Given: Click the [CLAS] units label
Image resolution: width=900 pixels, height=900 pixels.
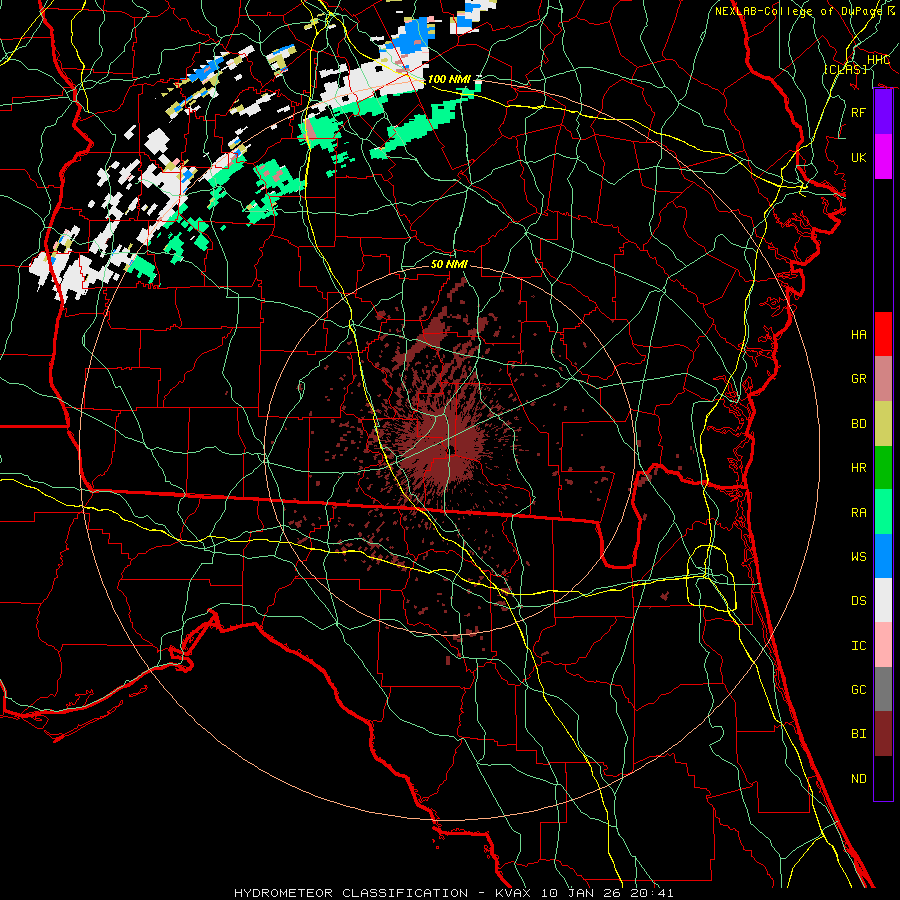Looking at the screenshot, I should point(845,69).
